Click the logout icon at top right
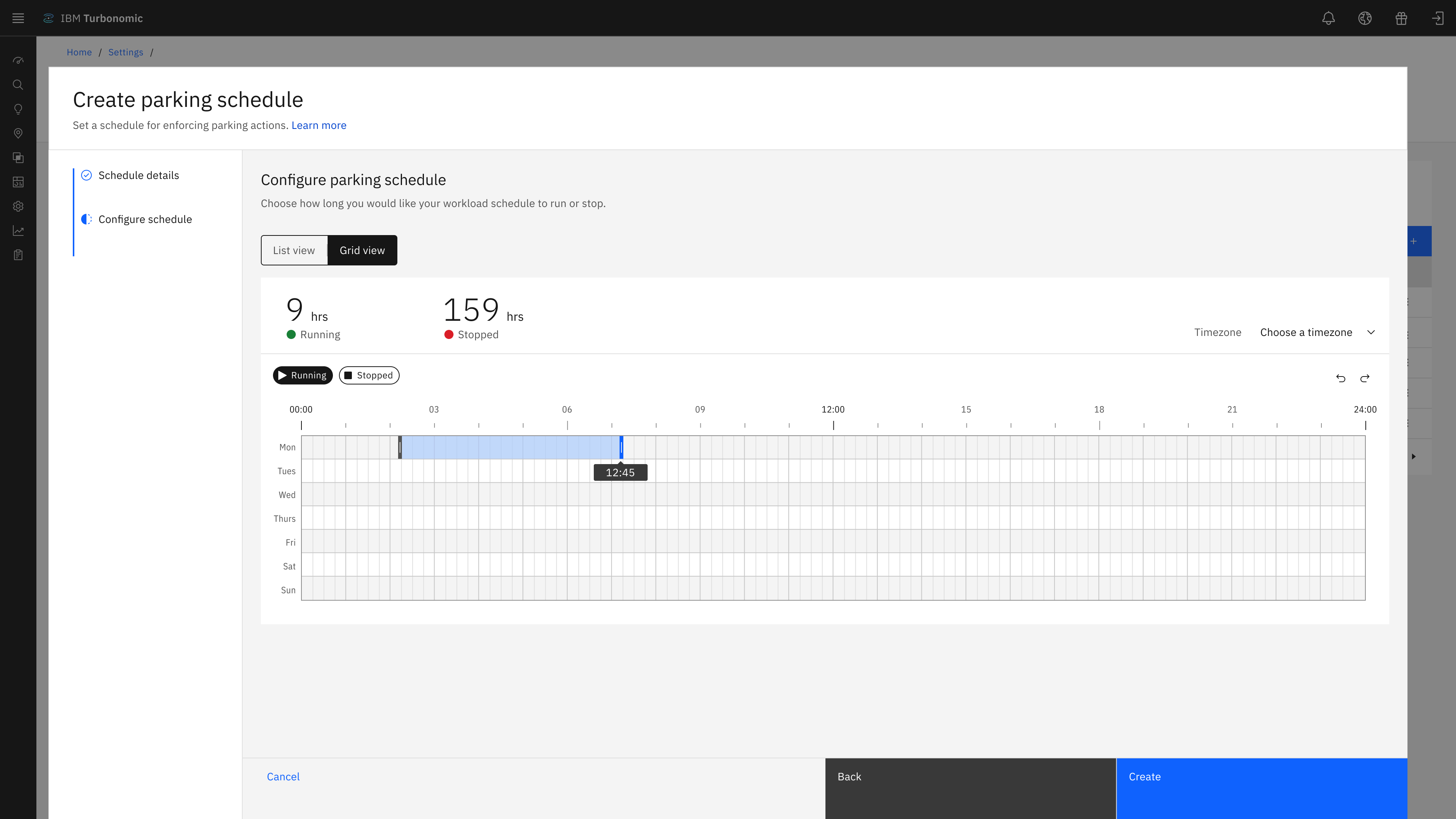The height and width of the screenshot is (819, 1456). (1437, 18)
